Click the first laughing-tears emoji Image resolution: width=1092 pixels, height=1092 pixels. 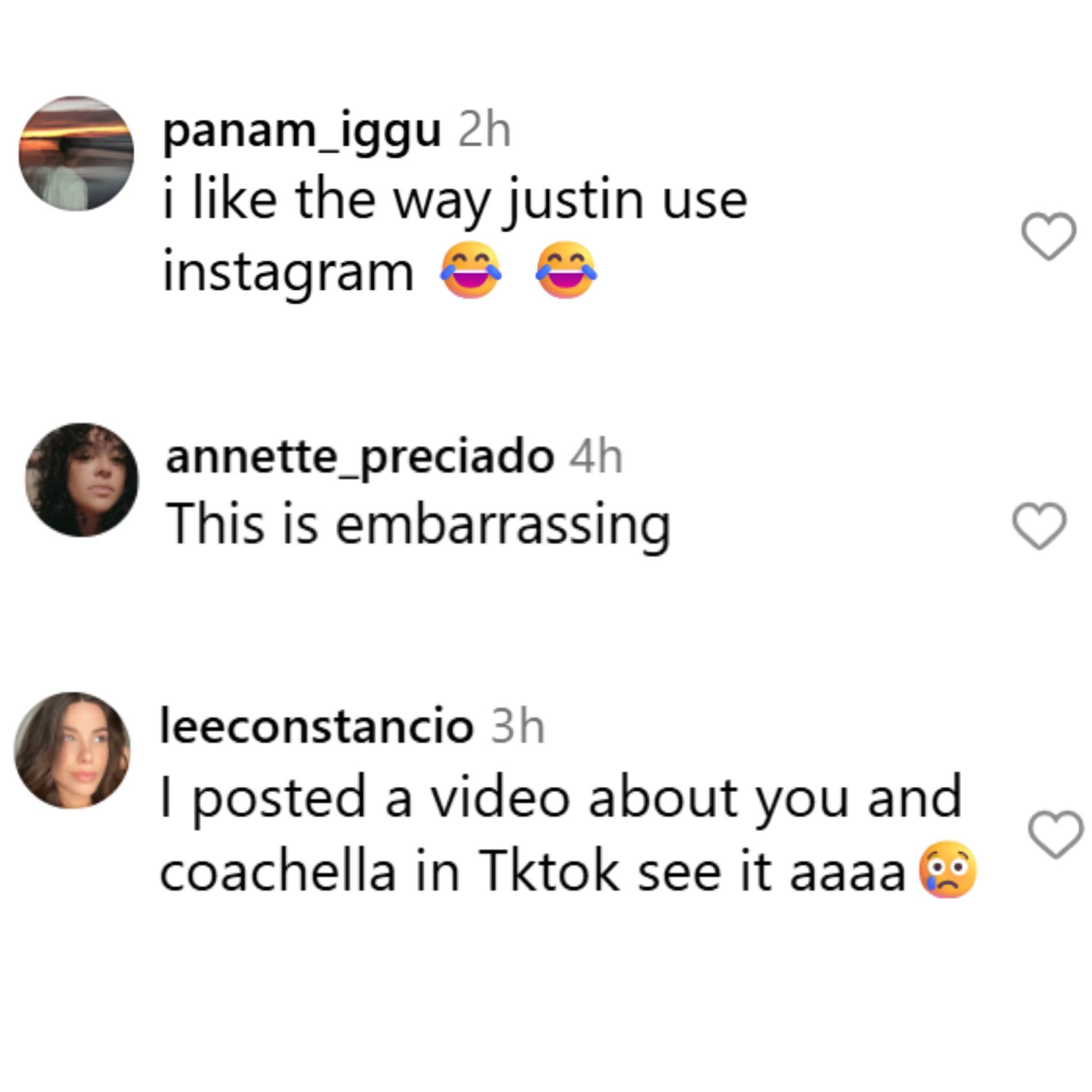[471, 270]
